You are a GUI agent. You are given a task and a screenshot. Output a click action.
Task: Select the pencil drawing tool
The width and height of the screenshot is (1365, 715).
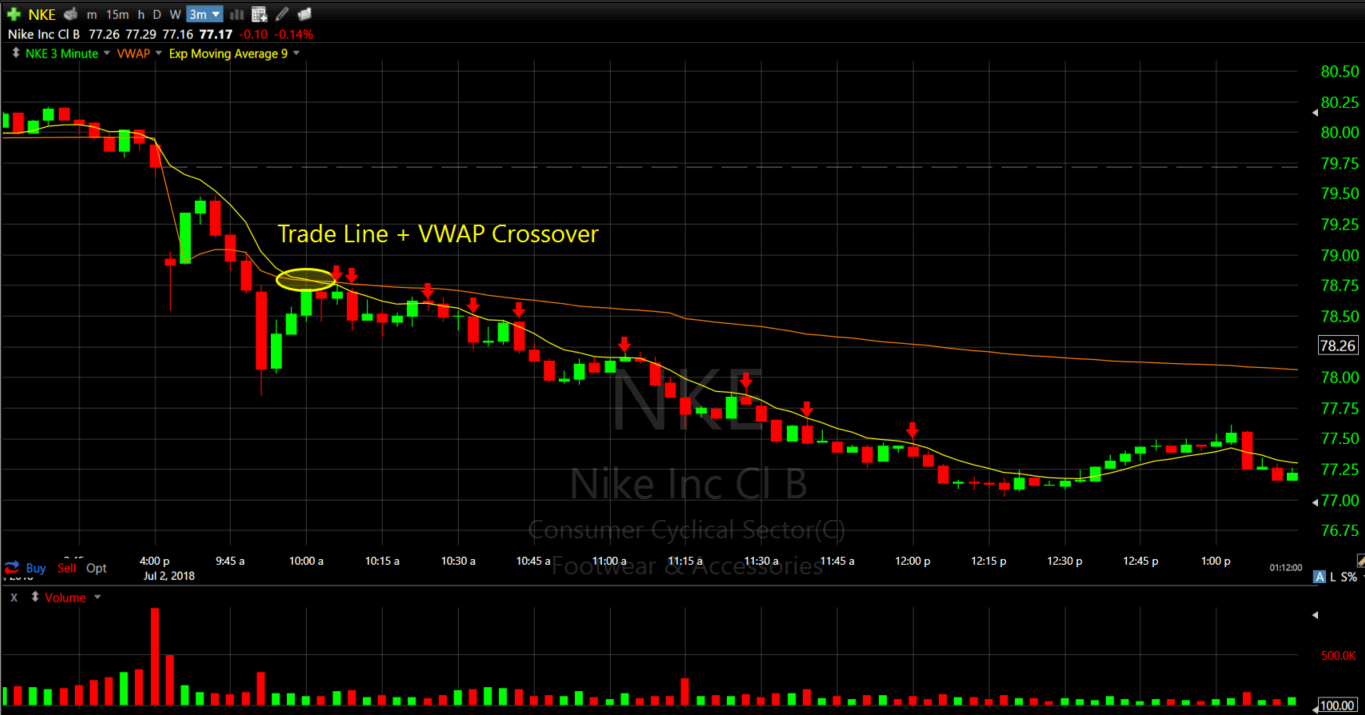tap(283, 14)
